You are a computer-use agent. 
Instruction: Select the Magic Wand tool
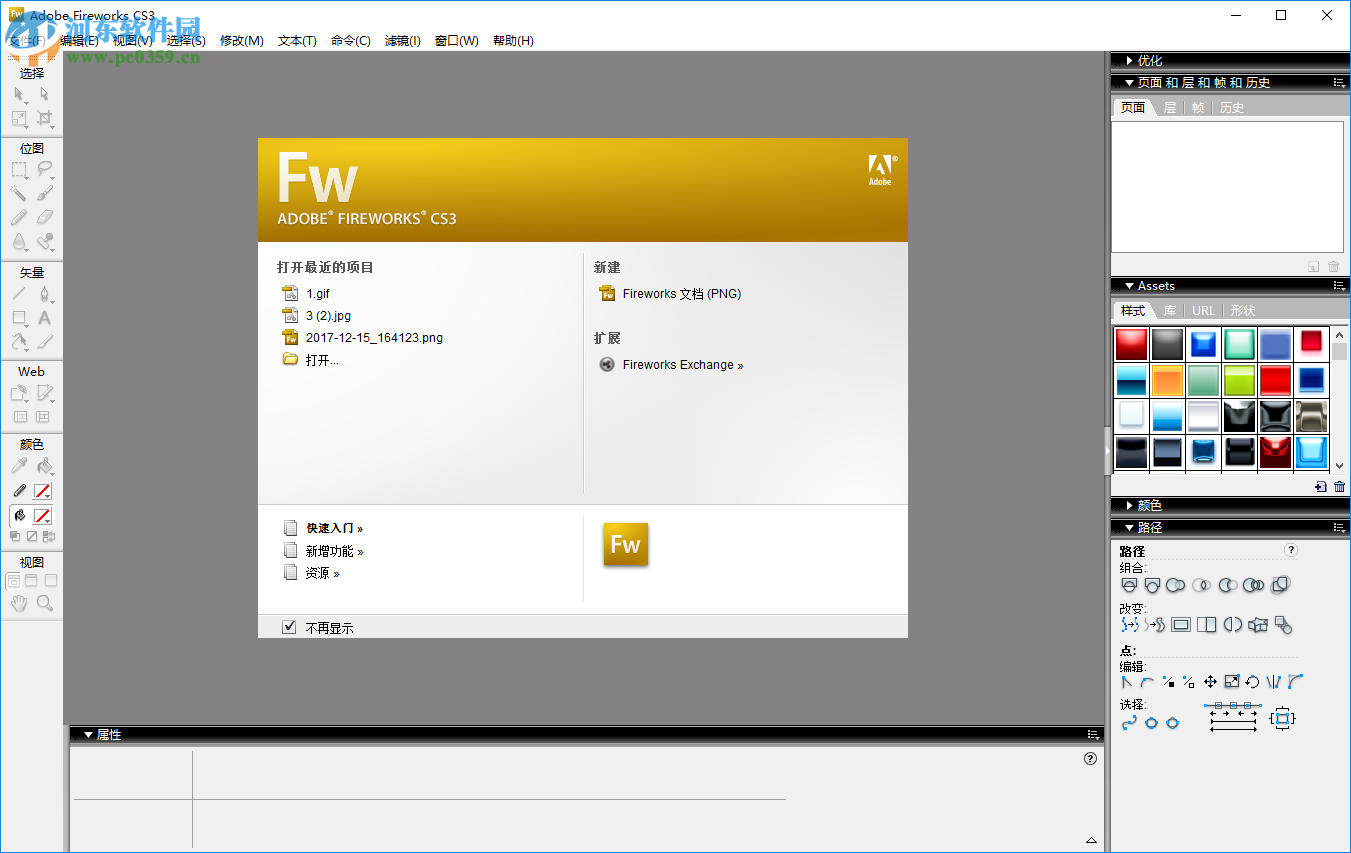coord(16,193)
